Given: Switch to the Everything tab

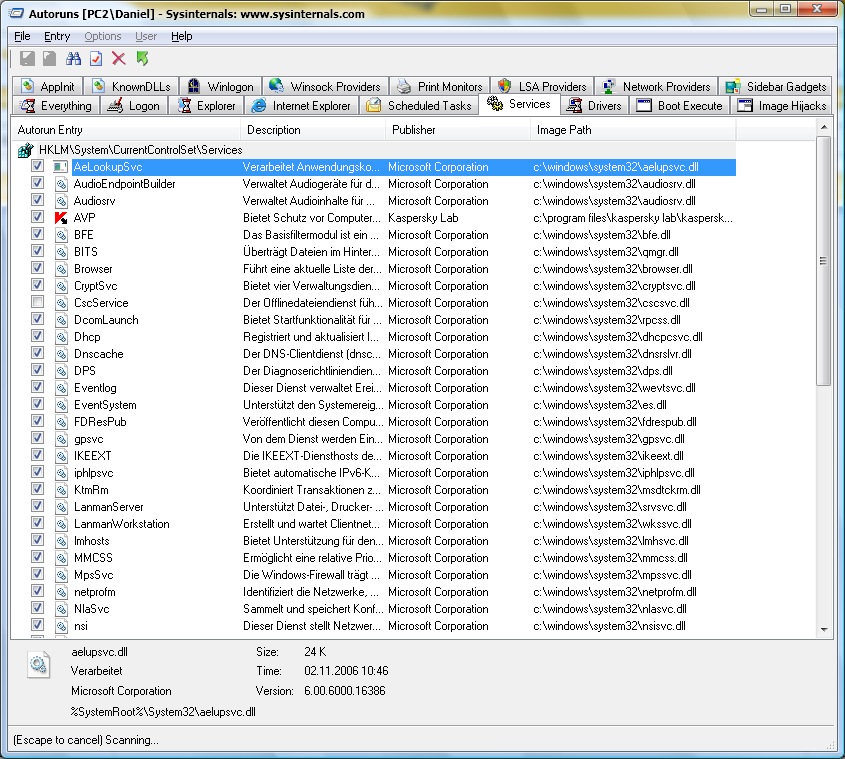Looking at the screenshot, I should [56, 106].
